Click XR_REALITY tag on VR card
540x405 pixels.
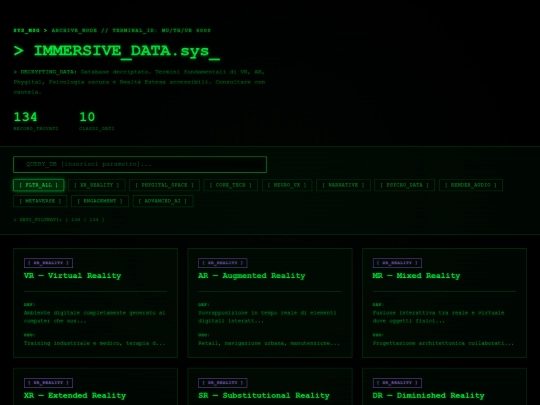click(48, 263)
